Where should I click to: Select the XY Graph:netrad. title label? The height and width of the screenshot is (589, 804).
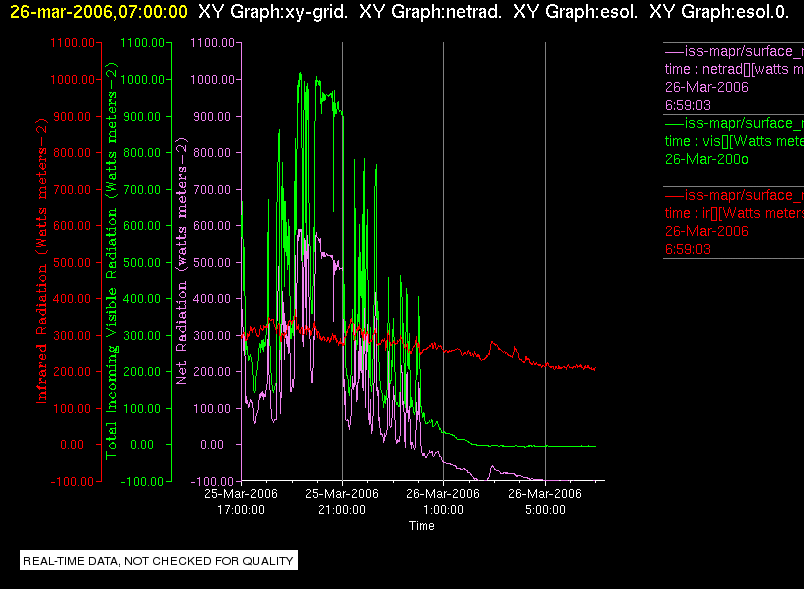coord(431,12)
